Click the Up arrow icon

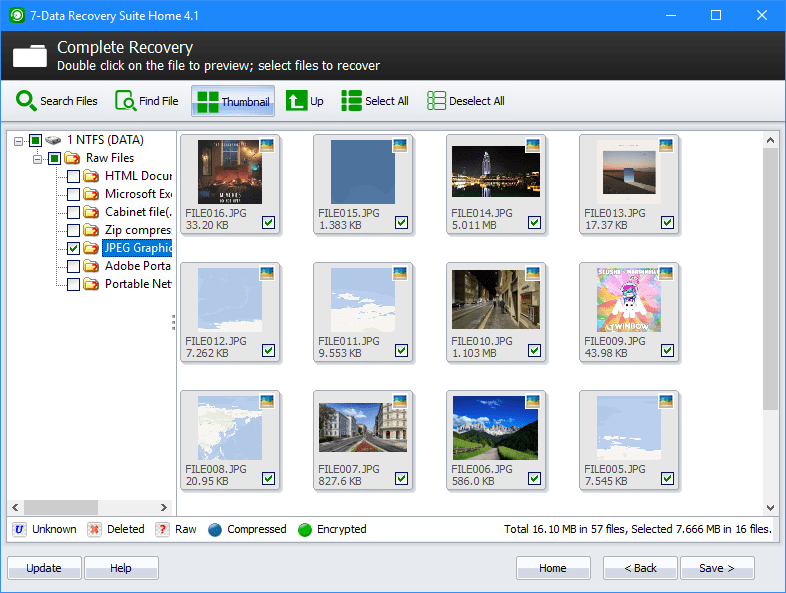click(x=296, y=101)
